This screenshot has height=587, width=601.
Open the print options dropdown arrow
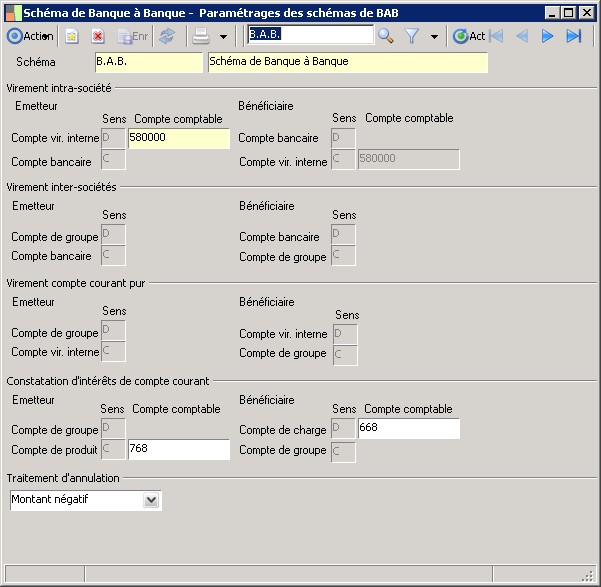[223, 36]
